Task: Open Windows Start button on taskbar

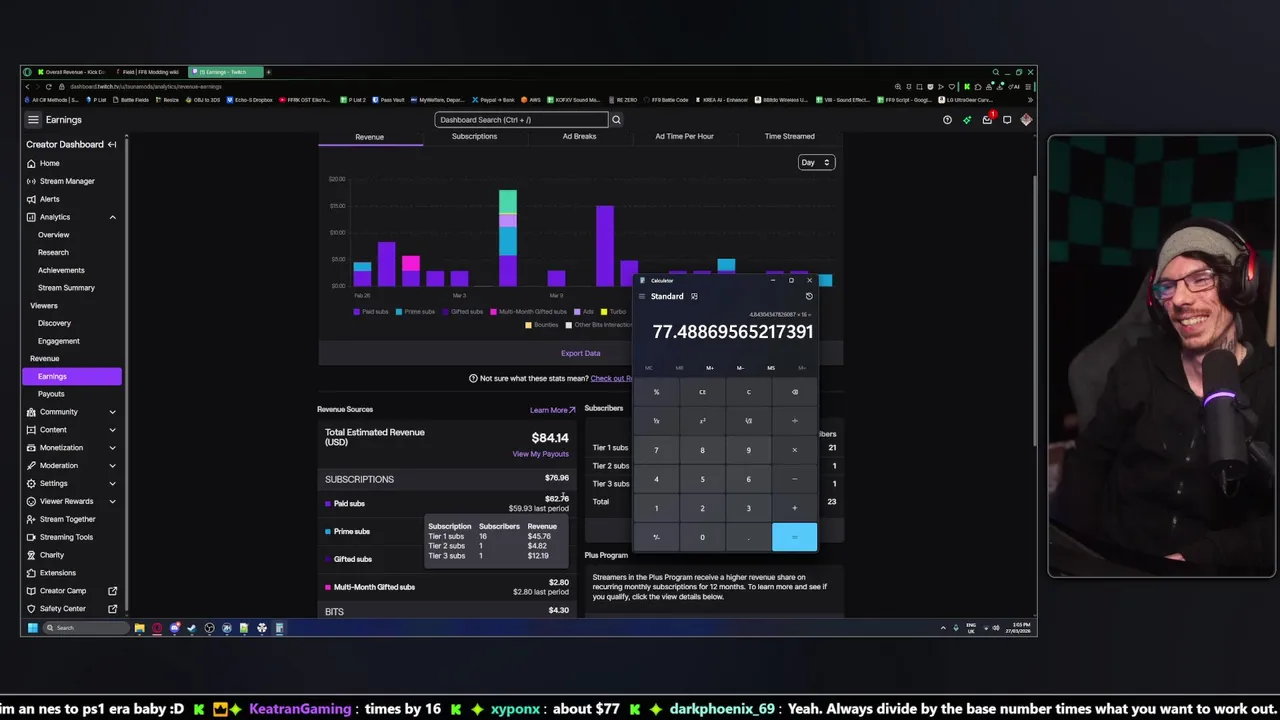Action: coord(32,628)
